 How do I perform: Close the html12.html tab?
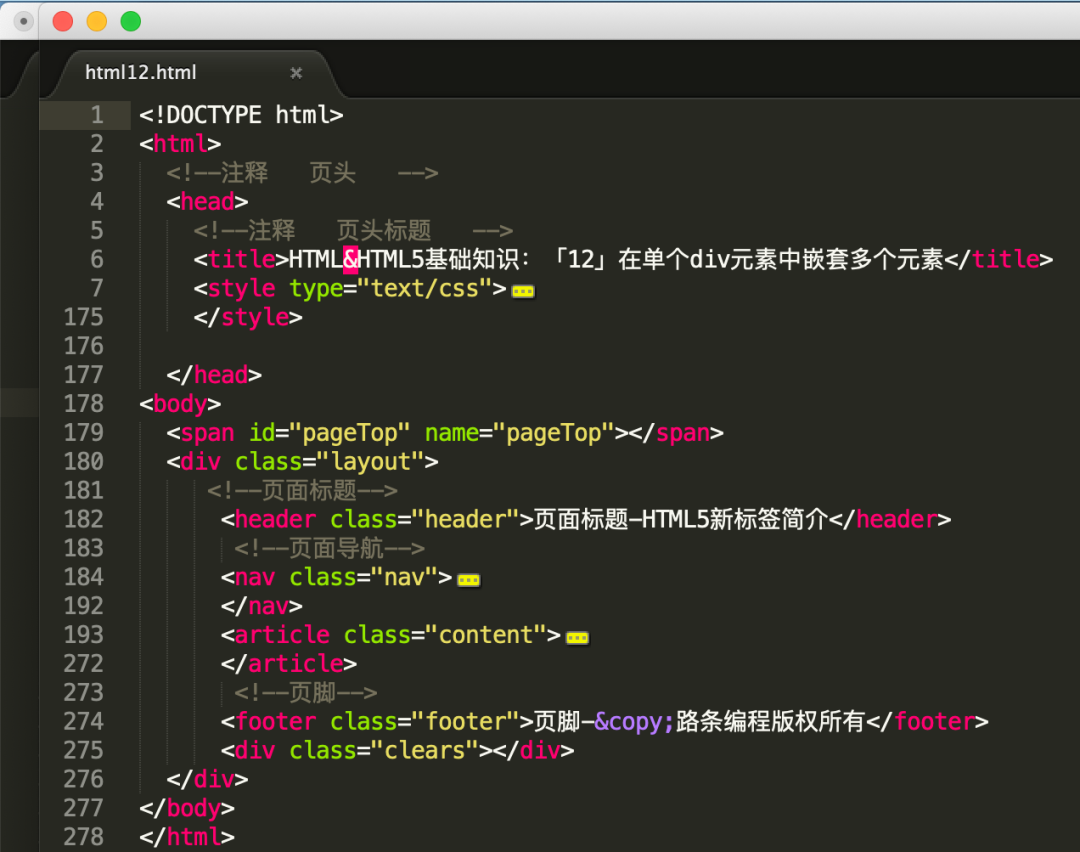point(296,72)
